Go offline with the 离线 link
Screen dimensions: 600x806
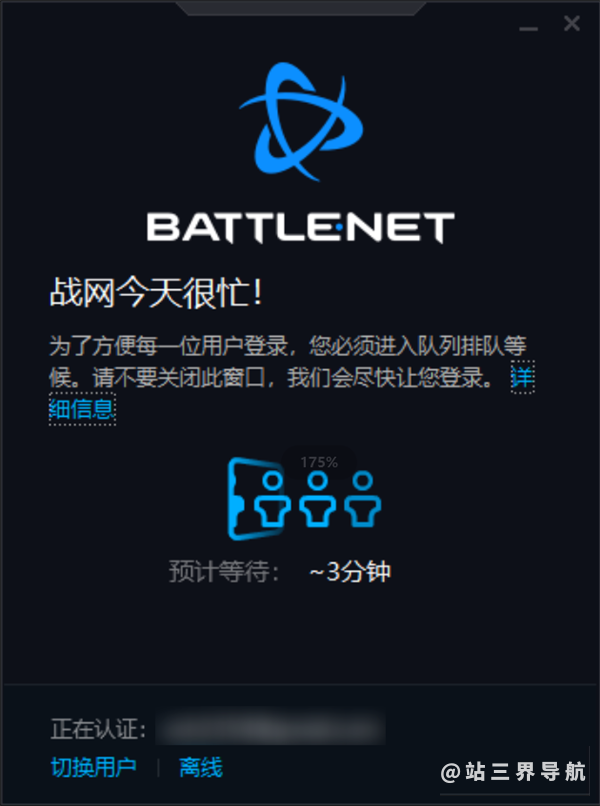click(201, 768)
